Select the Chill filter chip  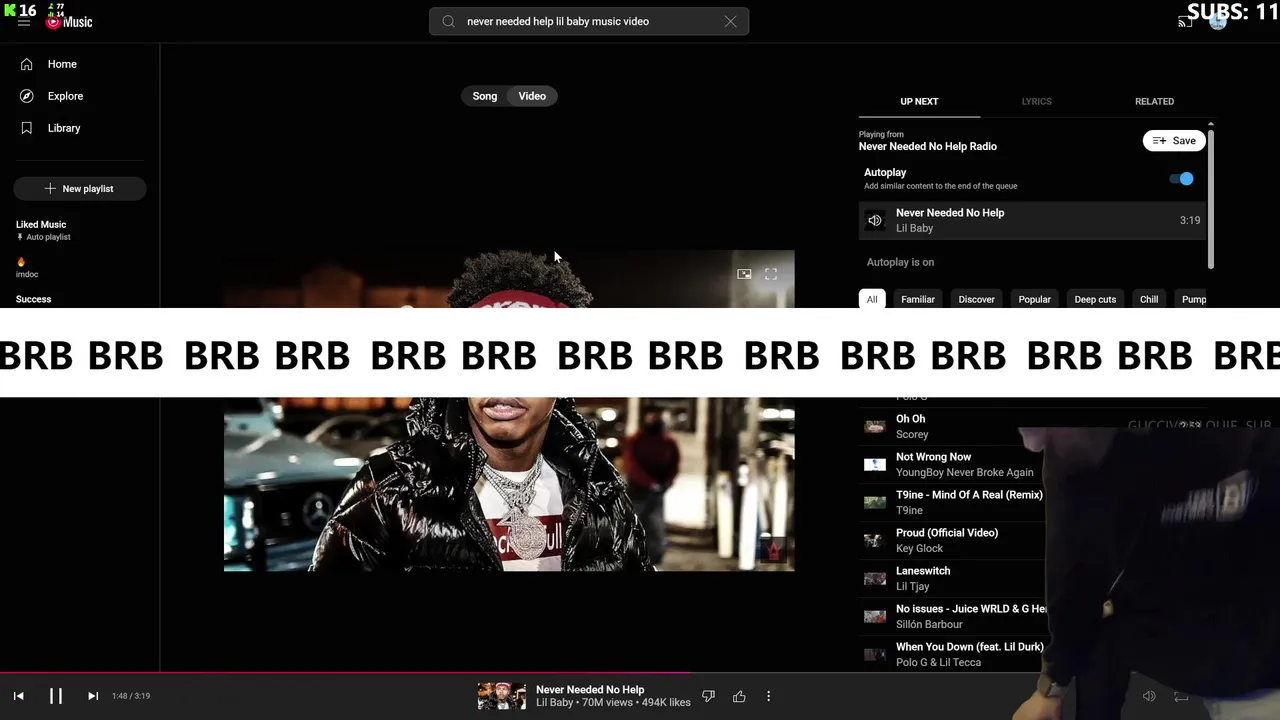tap(1149, 299)
